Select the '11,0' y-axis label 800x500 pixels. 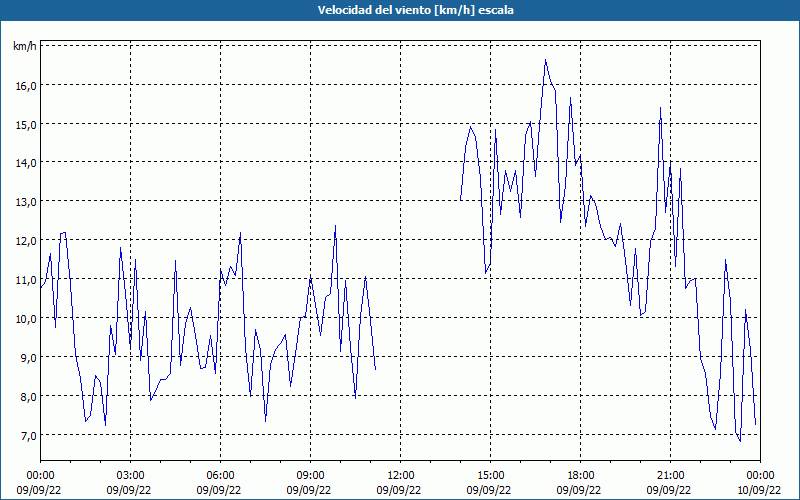pyautogui.click(x=26, y=280)
